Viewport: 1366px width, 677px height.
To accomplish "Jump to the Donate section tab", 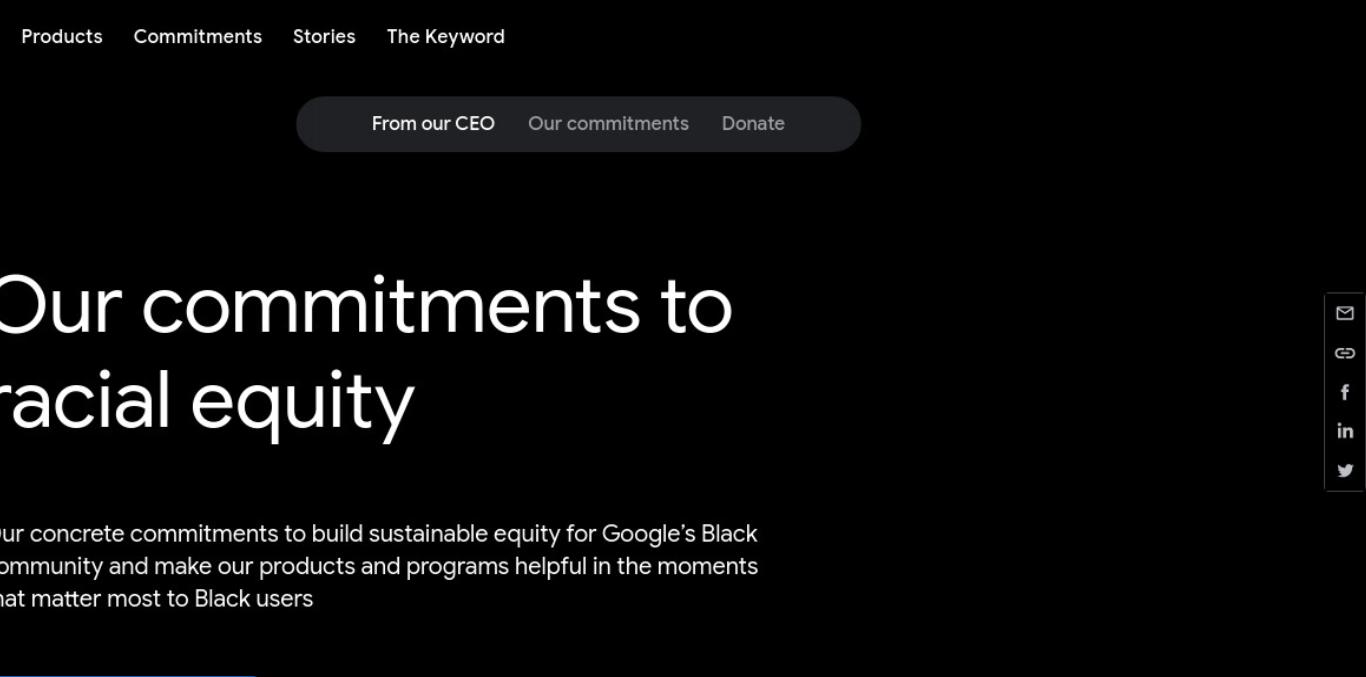I will [753, 124].
